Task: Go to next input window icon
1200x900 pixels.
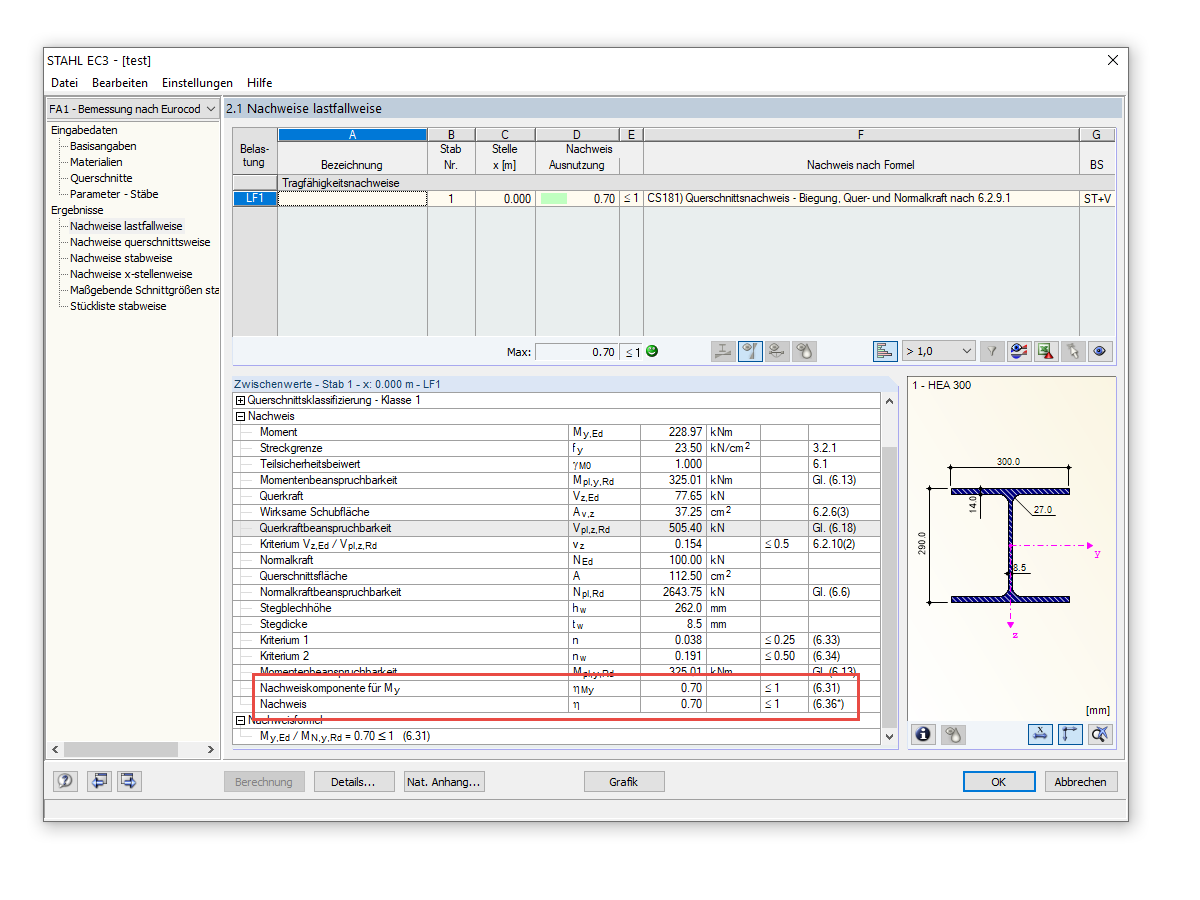Action: (x=129, y=782)
